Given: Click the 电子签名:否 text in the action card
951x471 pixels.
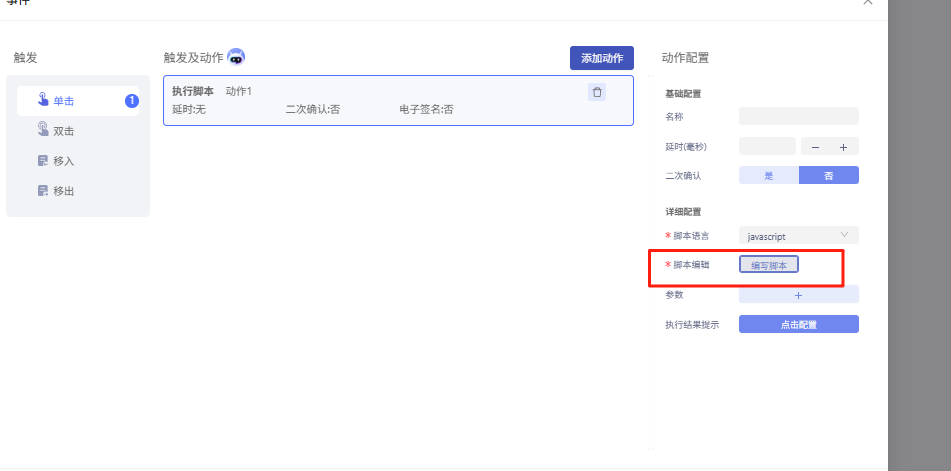Looking at the screenshot, I should click(x=426, y=110).
